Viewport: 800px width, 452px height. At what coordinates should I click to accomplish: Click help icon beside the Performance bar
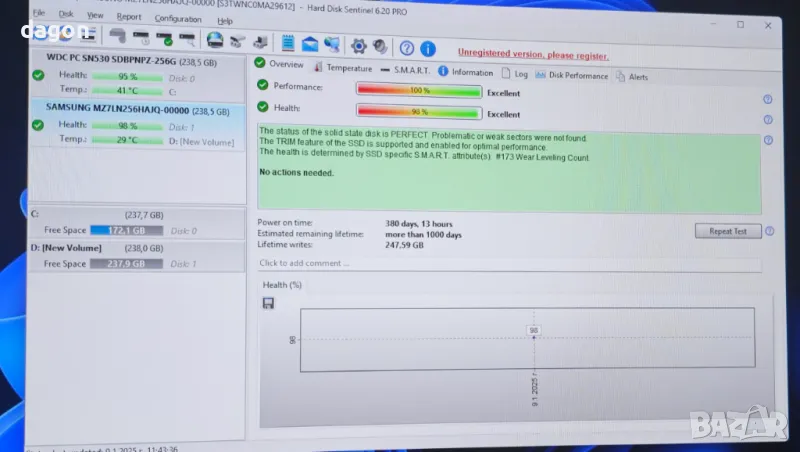point(767,99)
